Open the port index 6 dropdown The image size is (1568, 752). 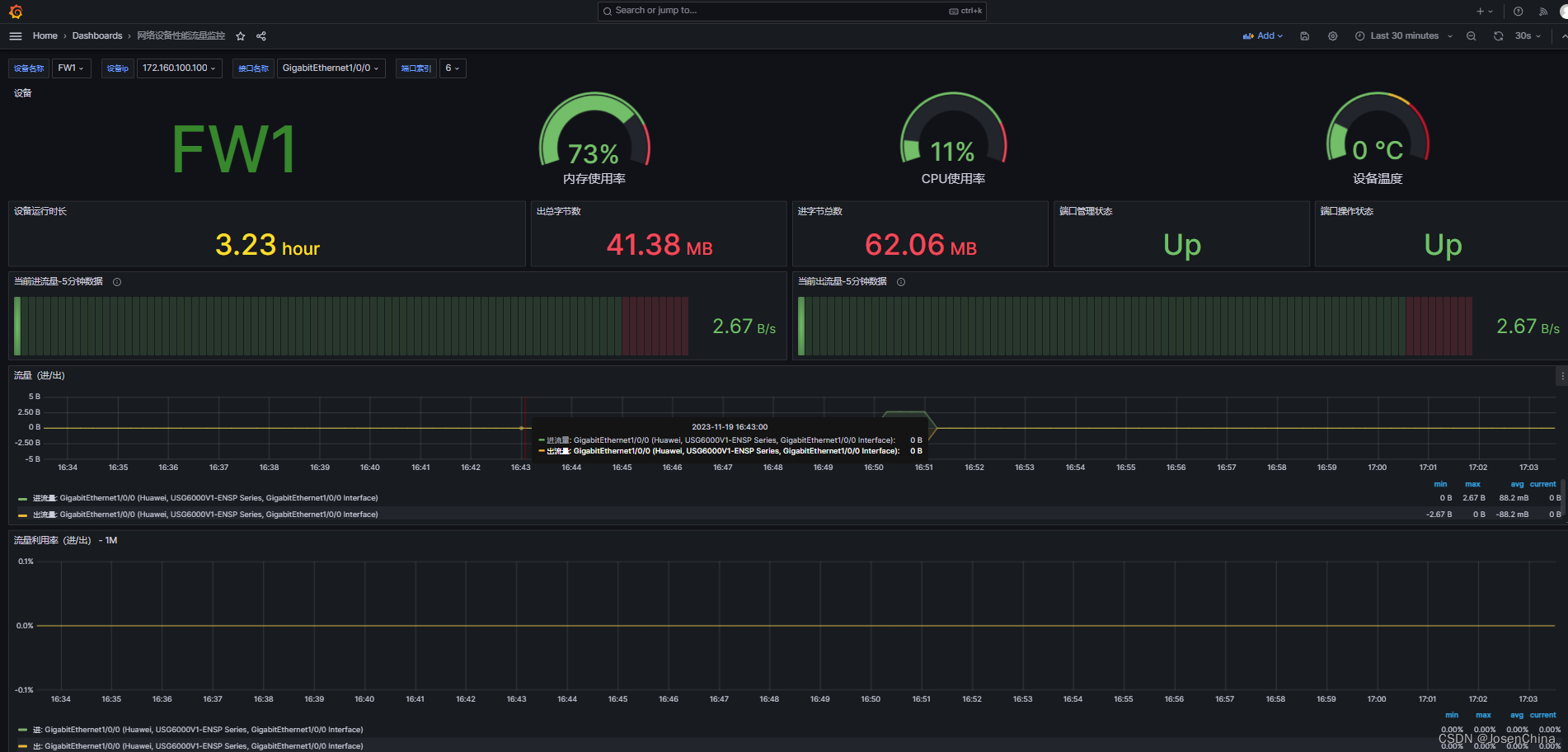tap(453, 68)
